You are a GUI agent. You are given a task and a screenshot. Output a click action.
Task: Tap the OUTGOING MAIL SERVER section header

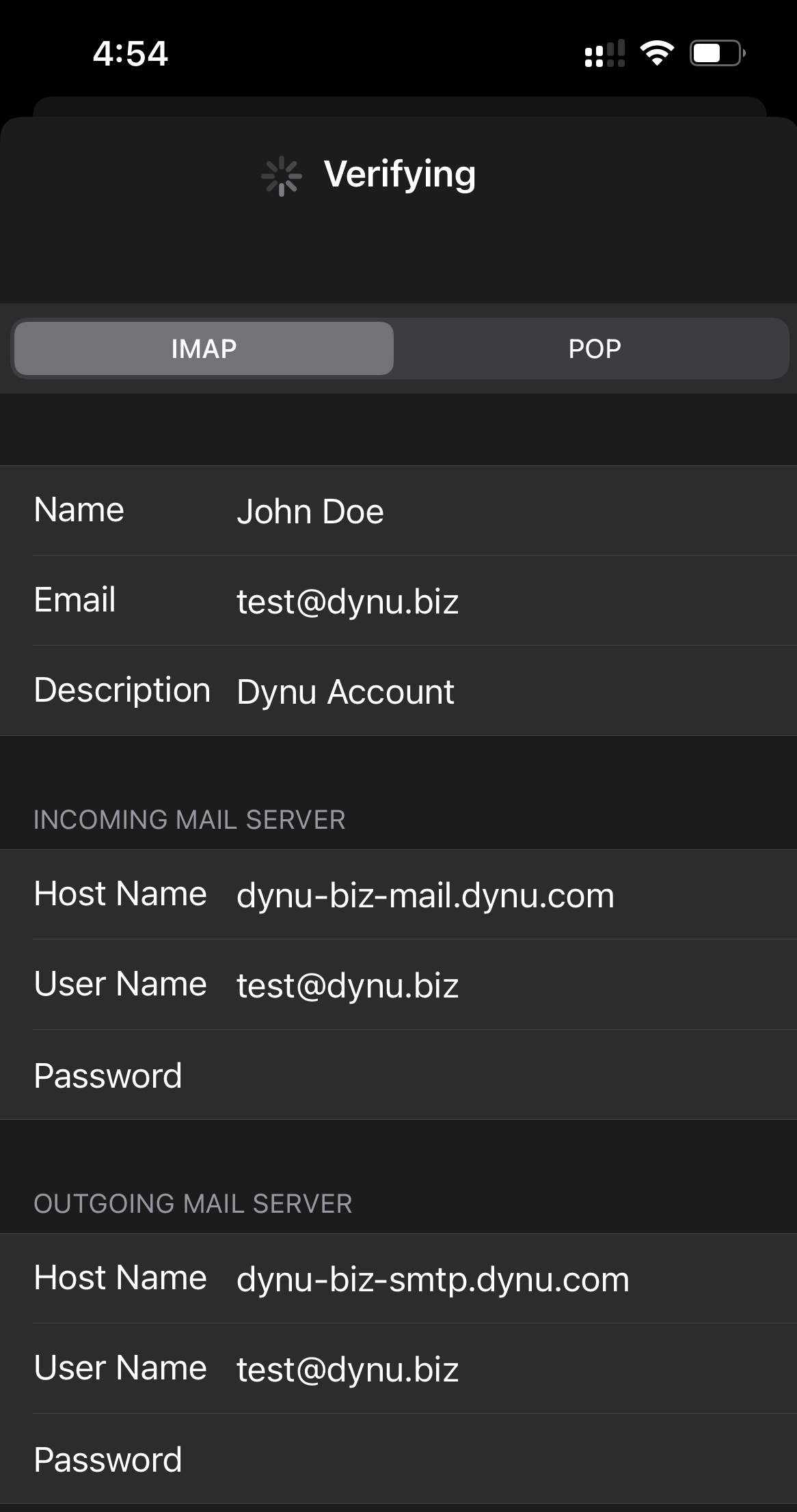pos(193,1204)
